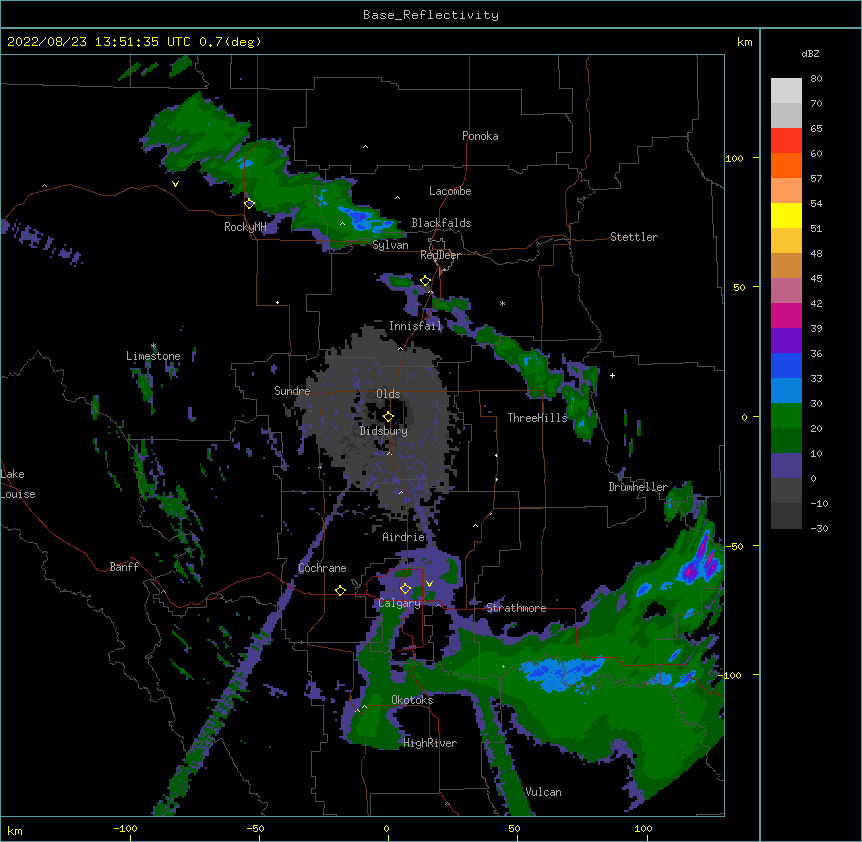Choose the gold 51 dBZ legend swatch

click(x=786, y=240)
